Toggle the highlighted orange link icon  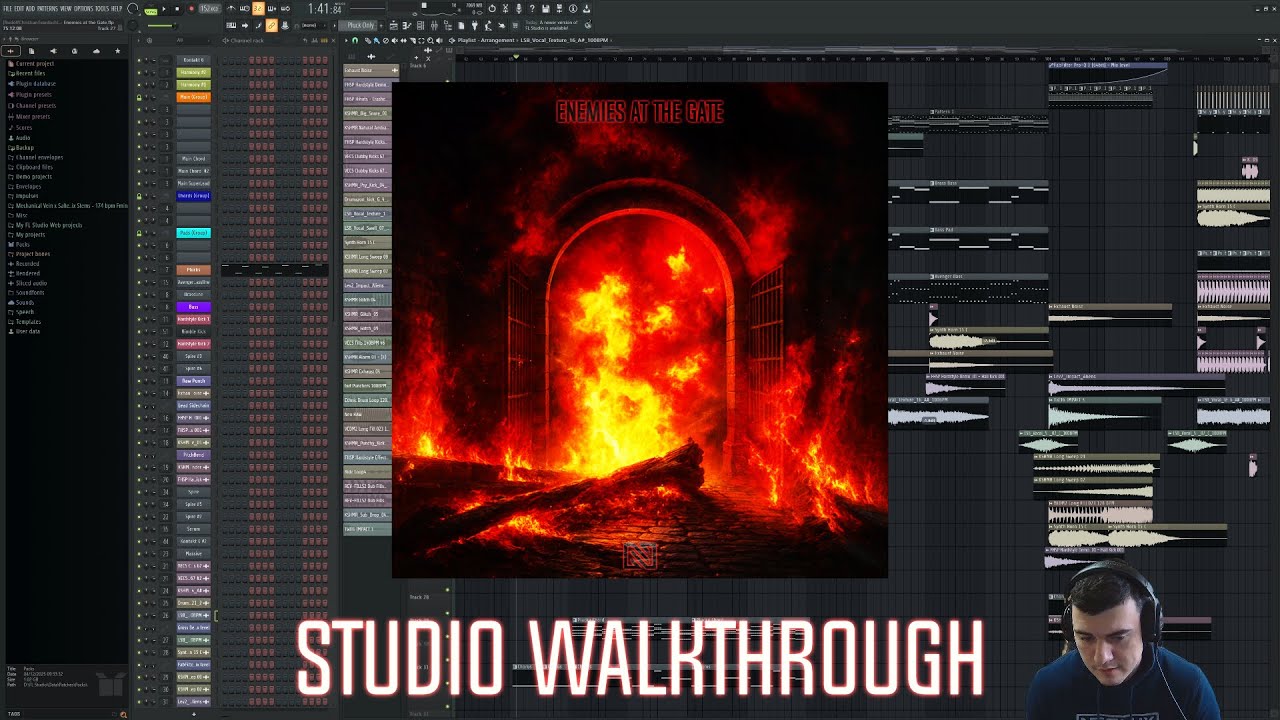click(271, 25)
